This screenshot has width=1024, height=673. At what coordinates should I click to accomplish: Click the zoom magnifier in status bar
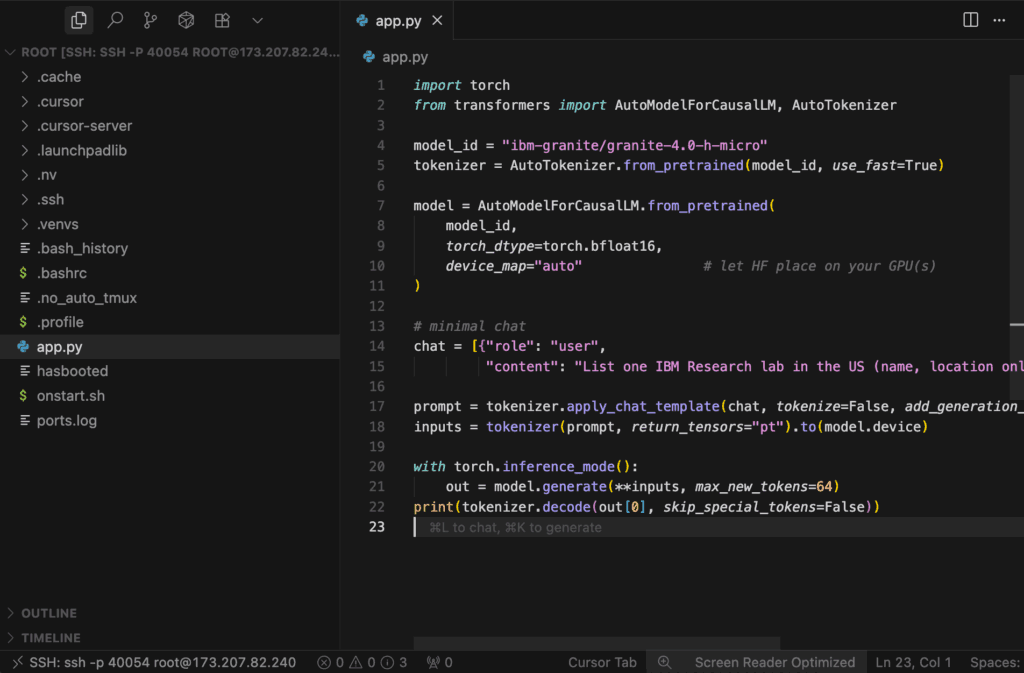(x=661, y=662)
